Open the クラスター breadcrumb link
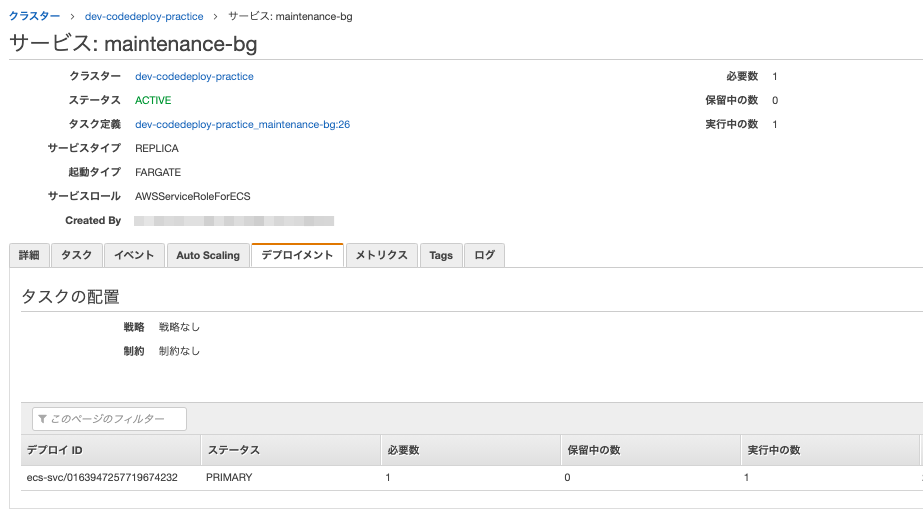 [35, 17]
